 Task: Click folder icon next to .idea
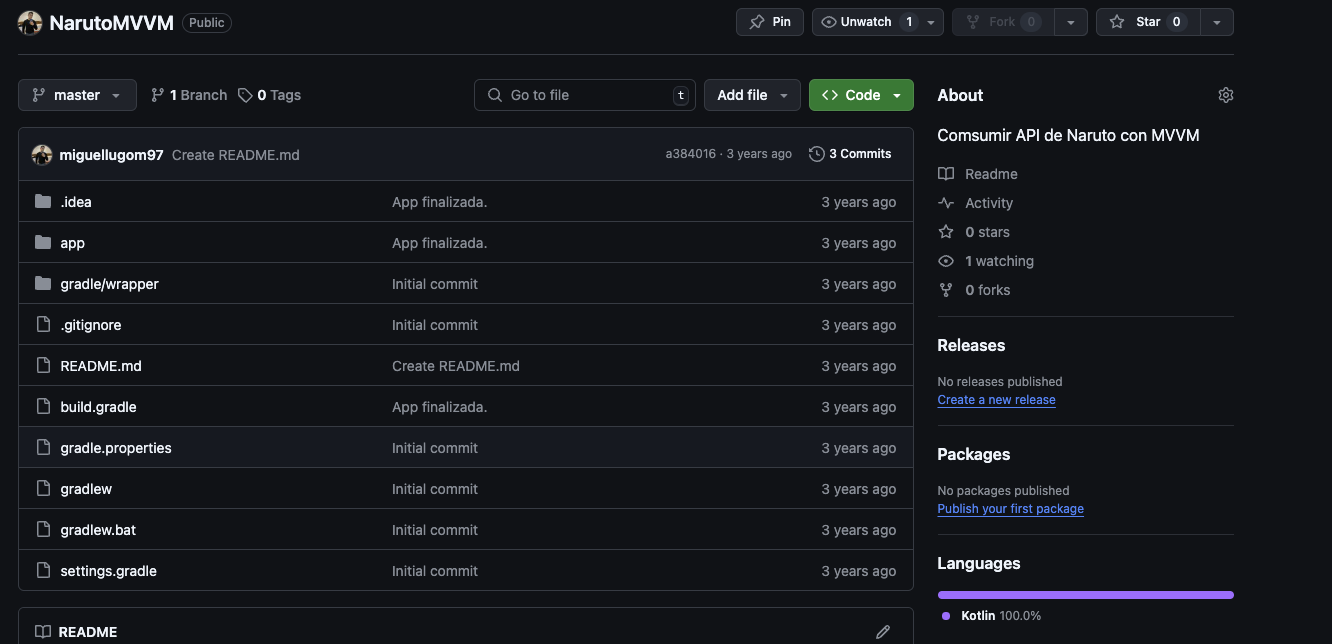[x=43, y=202]
